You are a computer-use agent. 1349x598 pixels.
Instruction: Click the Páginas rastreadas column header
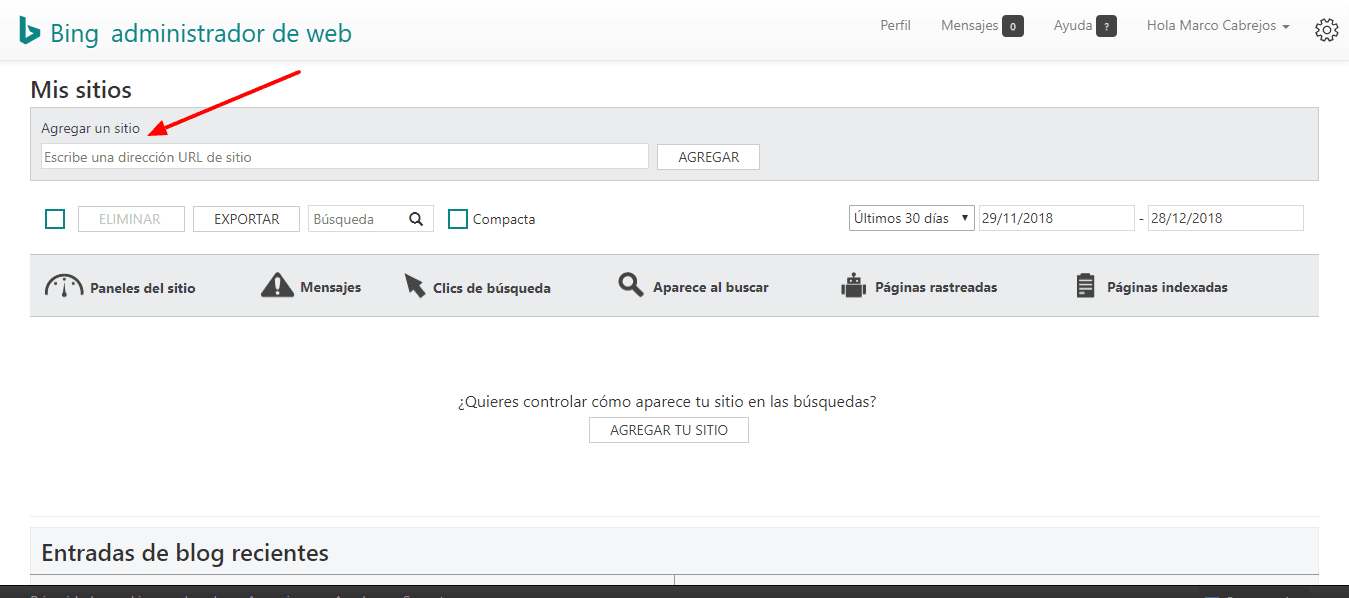tap(936, 287)
